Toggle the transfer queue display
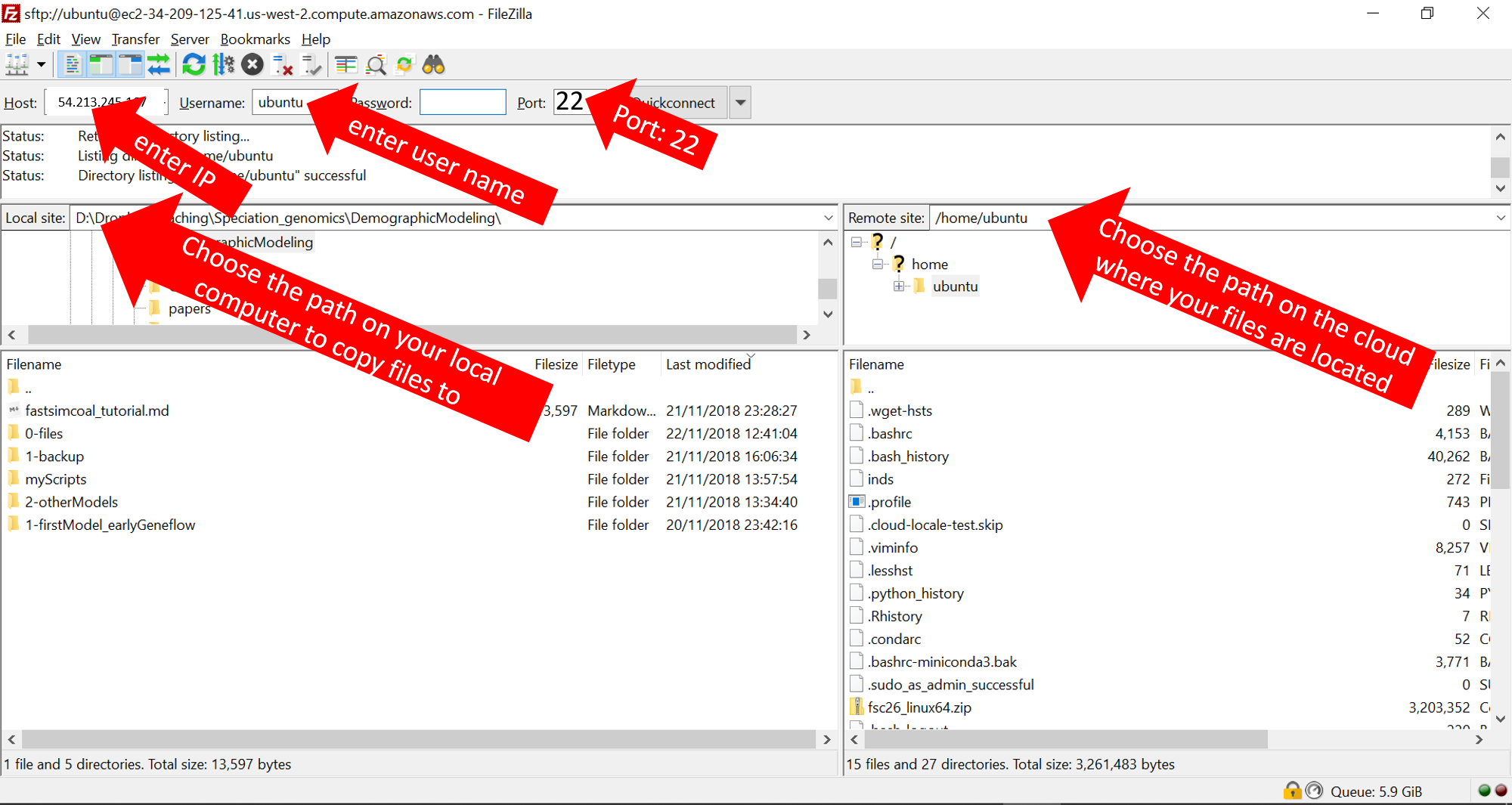Screen dimensions: 1512x805 point(159,65)
